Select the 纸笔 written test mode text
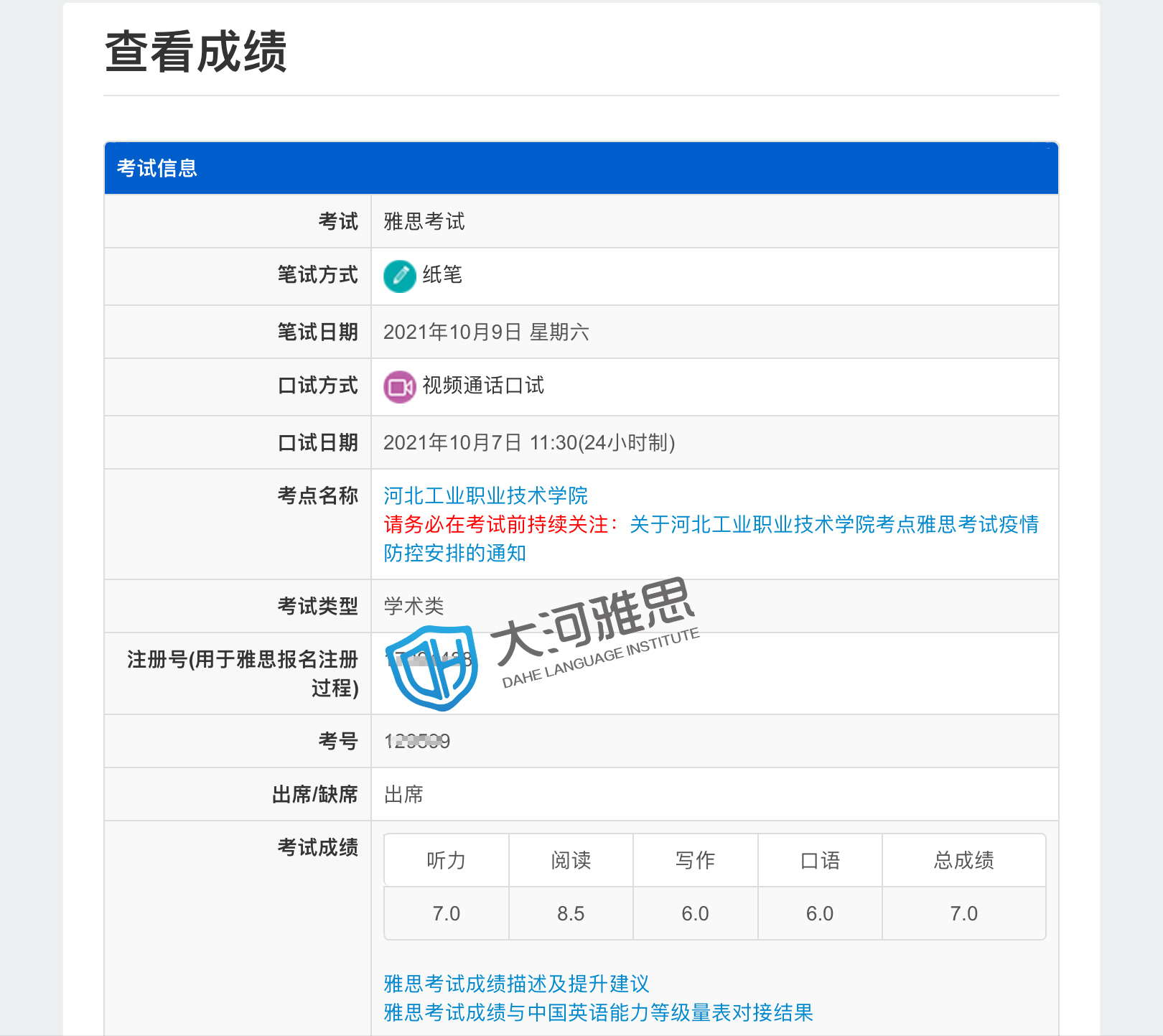Screen dimensions: 1163x1036 (x=442, y=275)
